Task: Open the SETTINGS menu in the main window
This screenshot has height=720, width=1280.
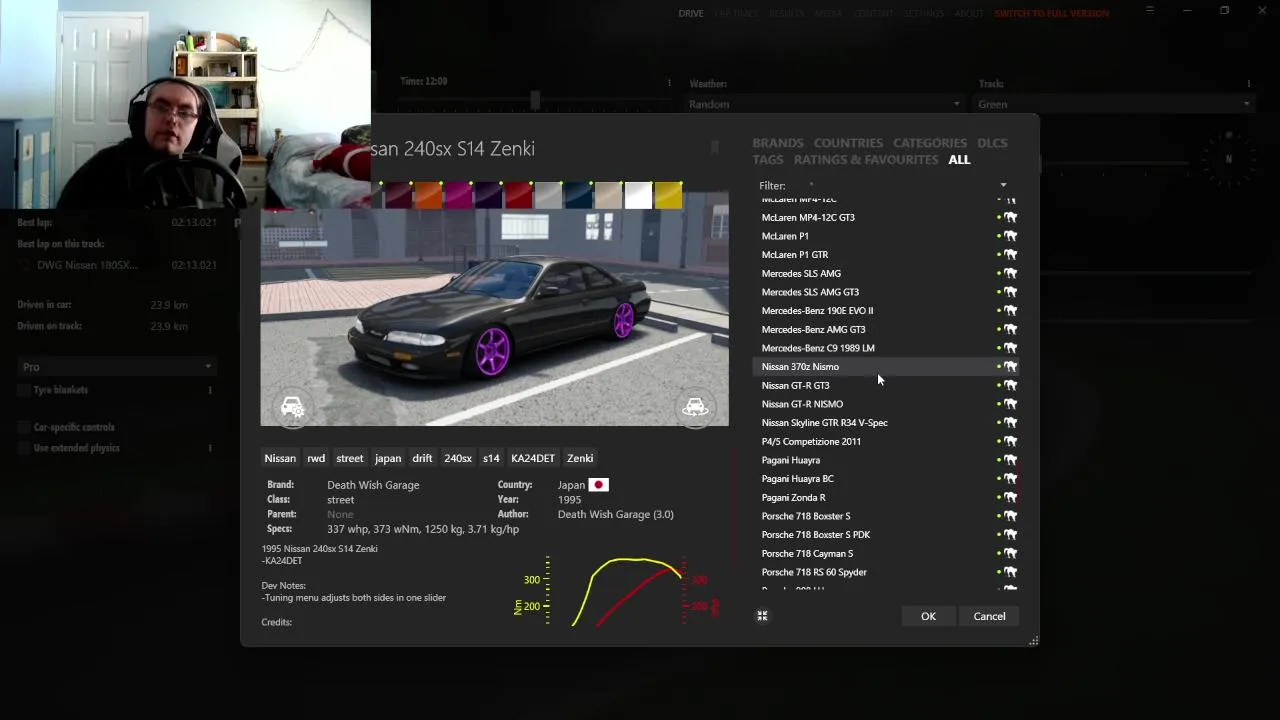Action: tap(923, 14)
